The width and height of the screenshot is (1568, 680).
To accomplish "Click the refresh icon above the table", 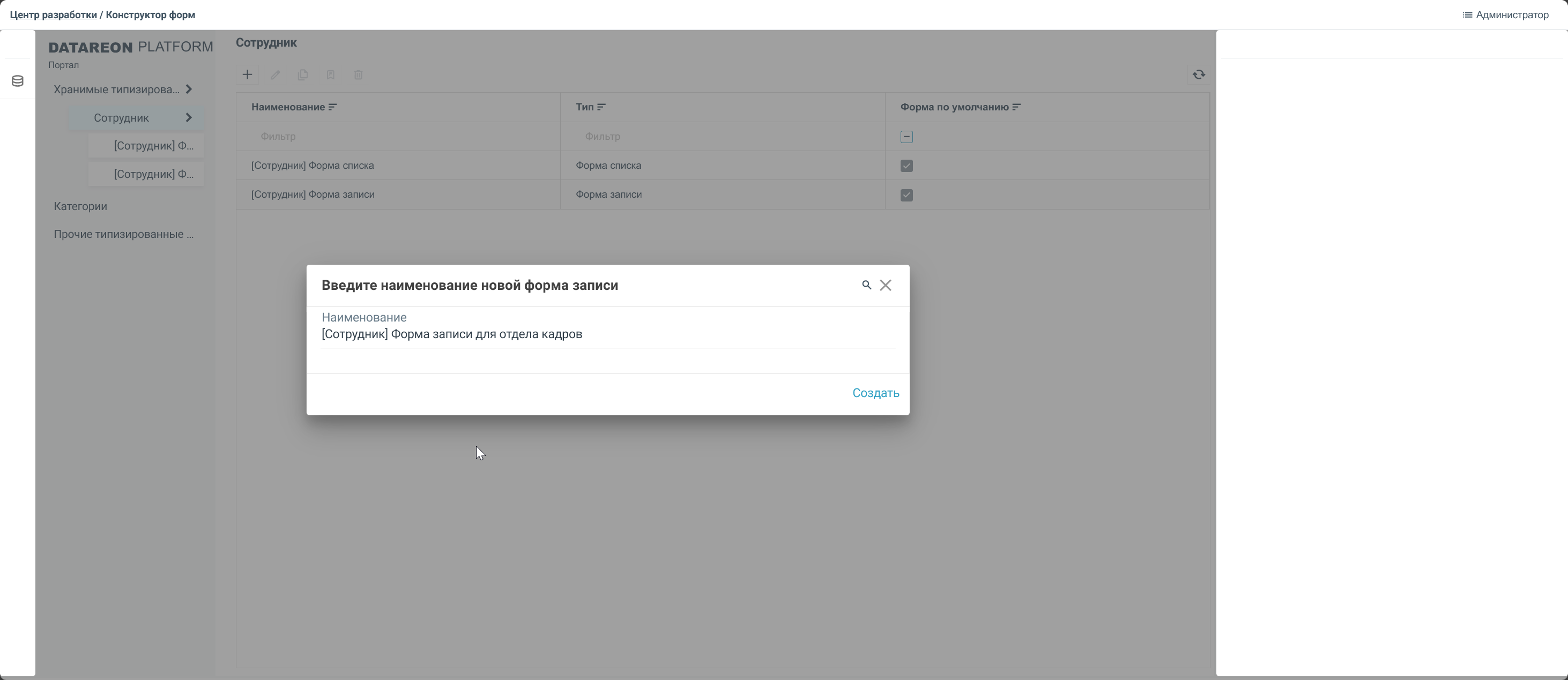I will tap(1199, 75).
